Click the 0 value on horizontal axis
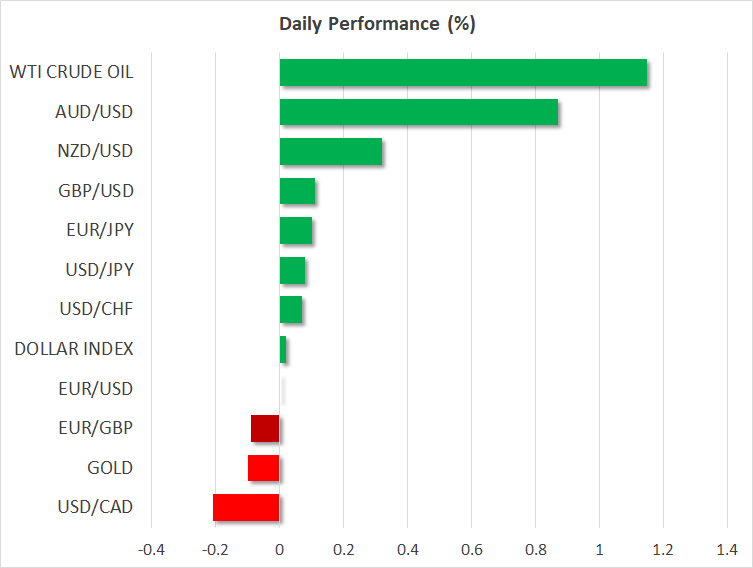Screen dimensions: 753x568 tap(280, 550)
